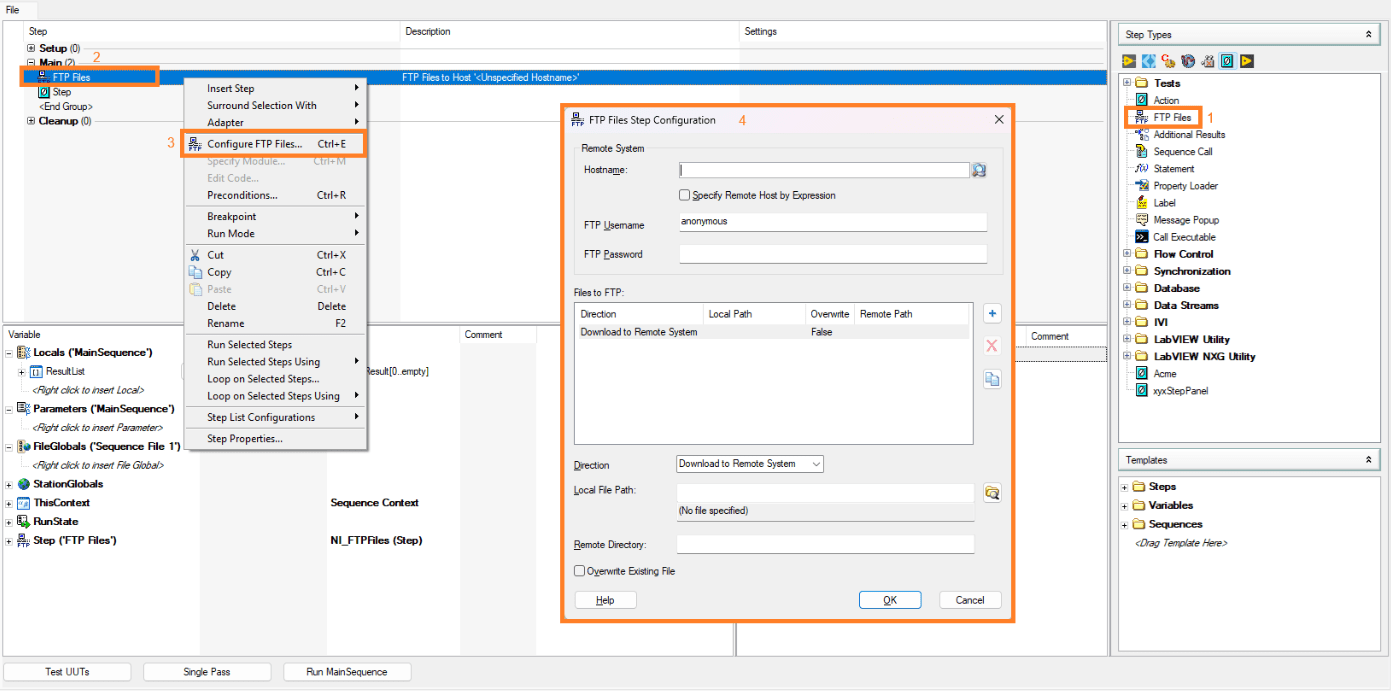1391x691 pixels.
Task: Click the FTP Username field containing anonymous
Action: (833, 222)
